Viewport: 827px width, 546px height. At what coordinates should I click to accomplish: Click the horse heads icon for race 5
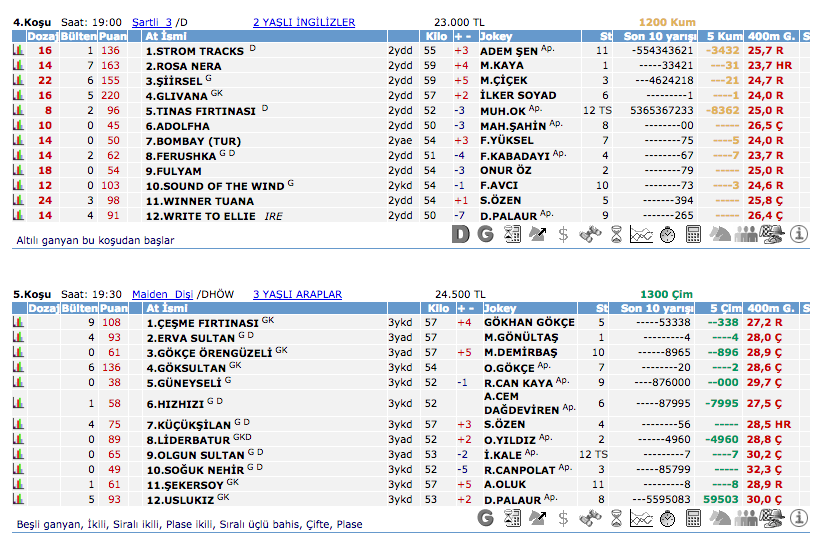pos(720,518)
